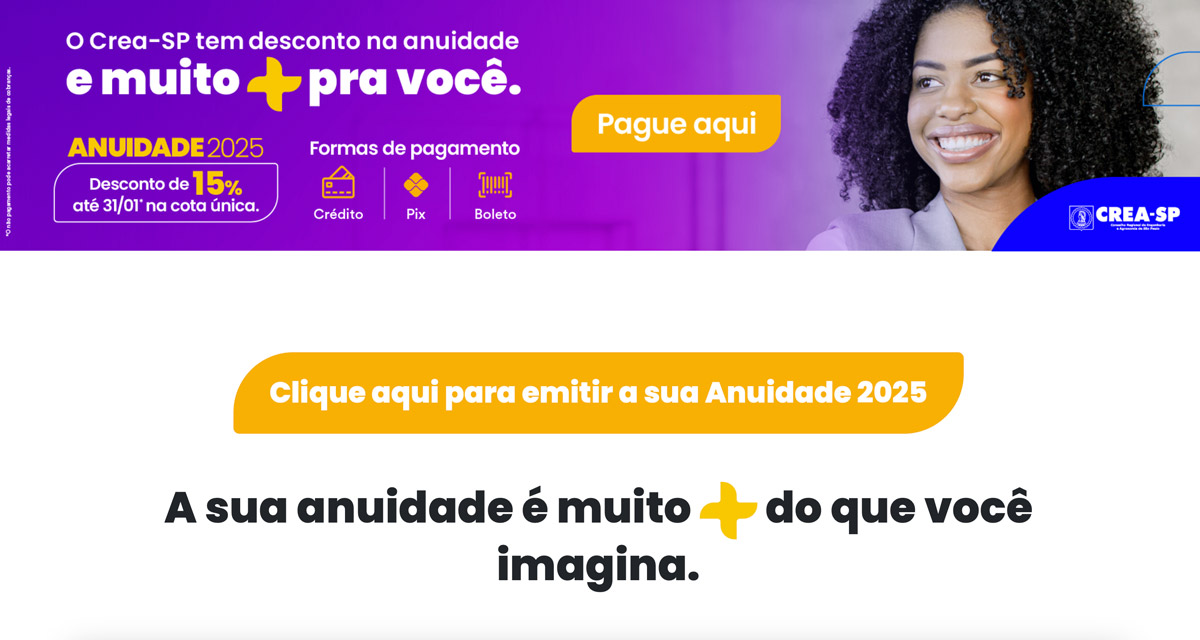Click the Pix diamond icon
This screenshot has width=1200, height=640.
[x=416, y=186]
